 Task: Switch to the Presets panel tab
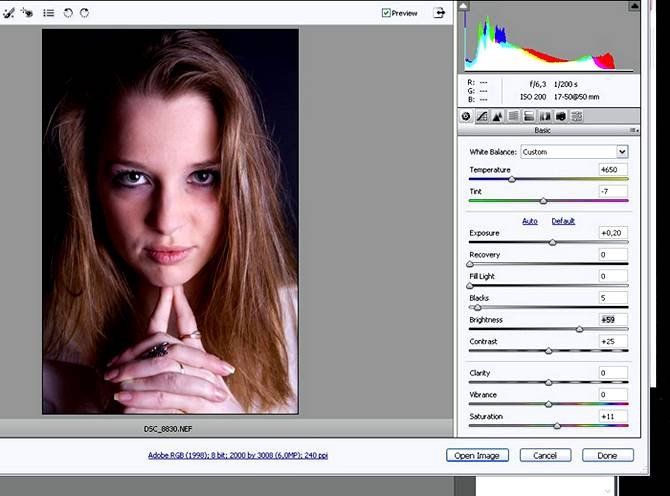577,116
